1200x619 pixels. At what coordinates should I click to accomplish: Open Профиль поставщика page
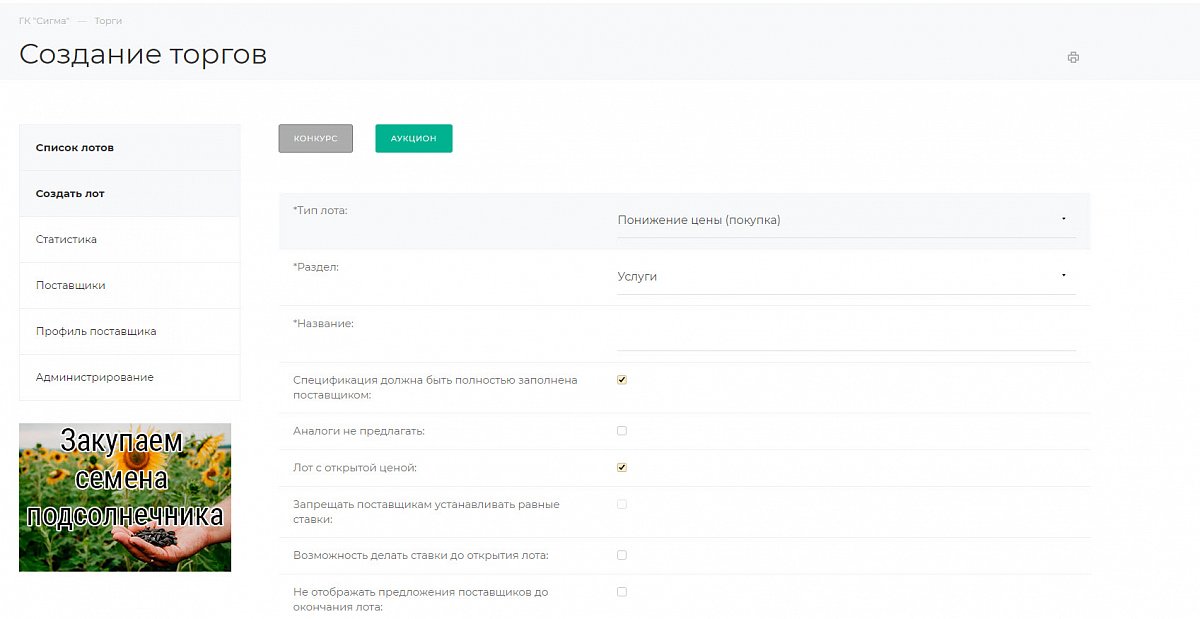pyautogui.click(x=96, y=332)
